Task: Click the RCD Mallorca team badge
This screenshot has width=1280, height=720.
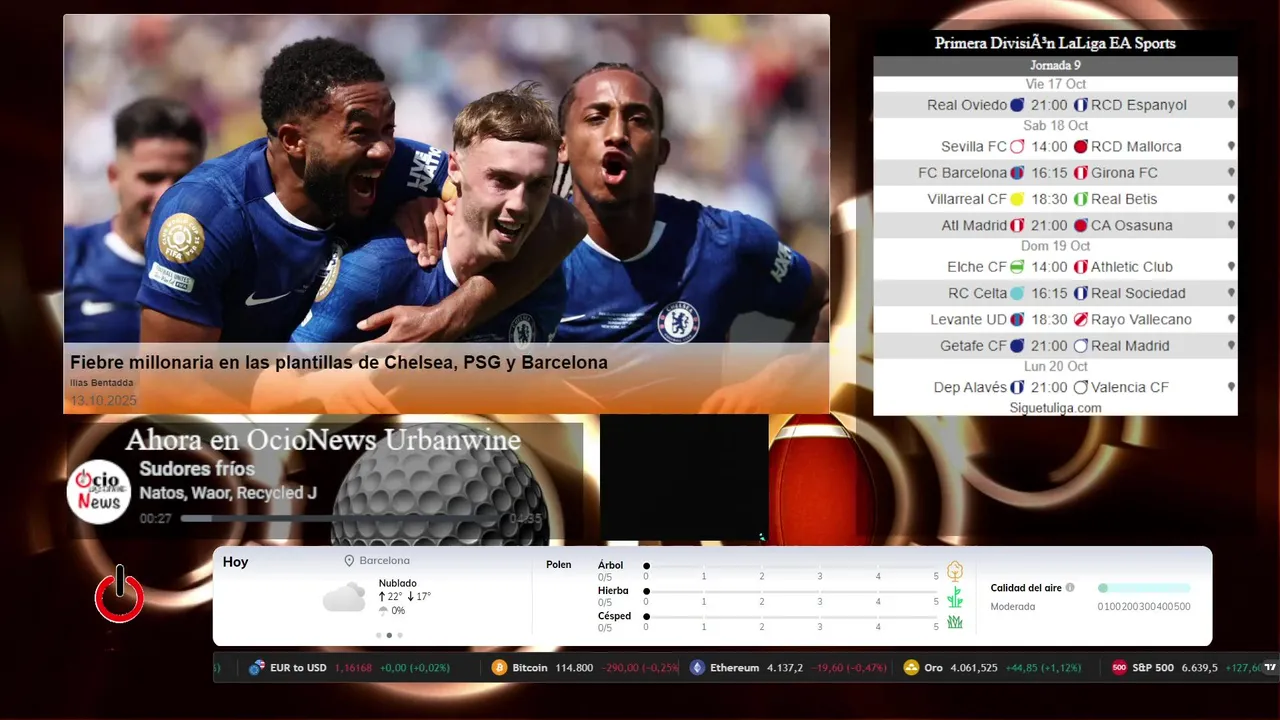Action: [1080, 147]
